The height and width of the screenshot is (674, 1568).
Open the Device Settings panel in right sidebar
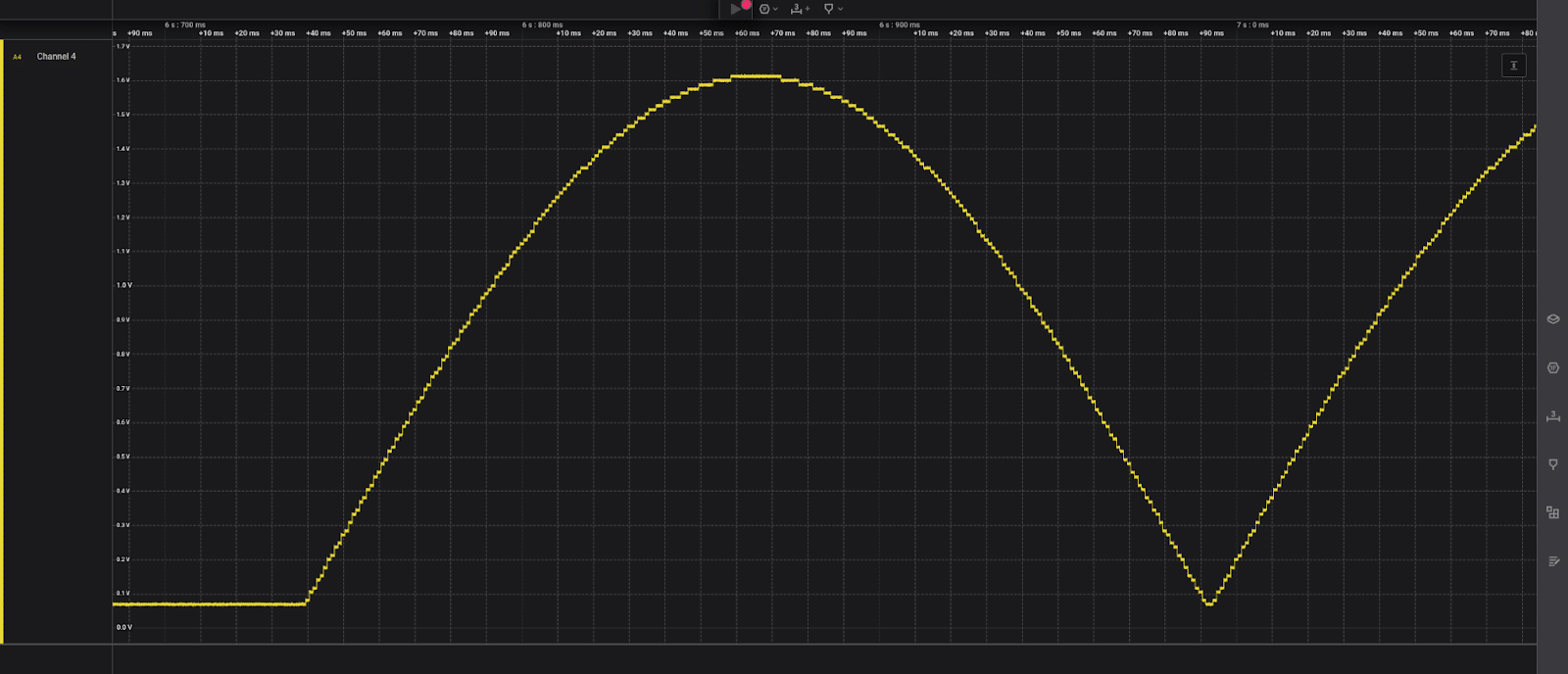coord(1552,319)
